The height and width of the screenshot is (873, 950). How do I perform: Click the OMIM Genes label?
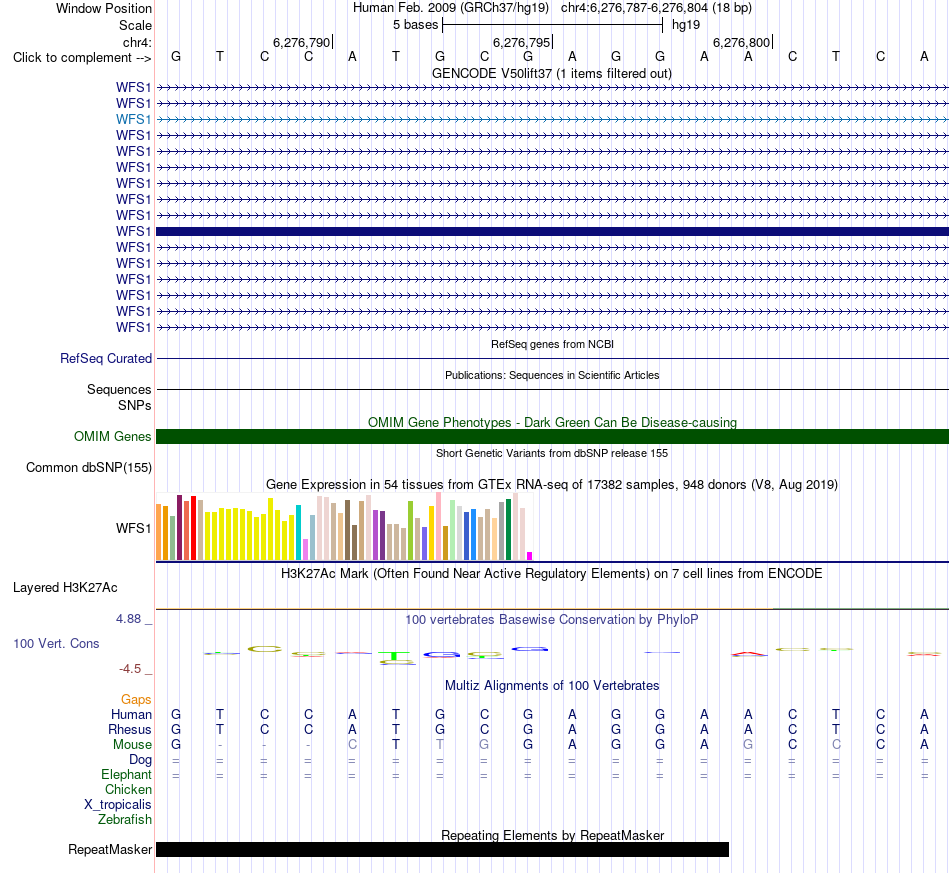click(x=112, y=436)
